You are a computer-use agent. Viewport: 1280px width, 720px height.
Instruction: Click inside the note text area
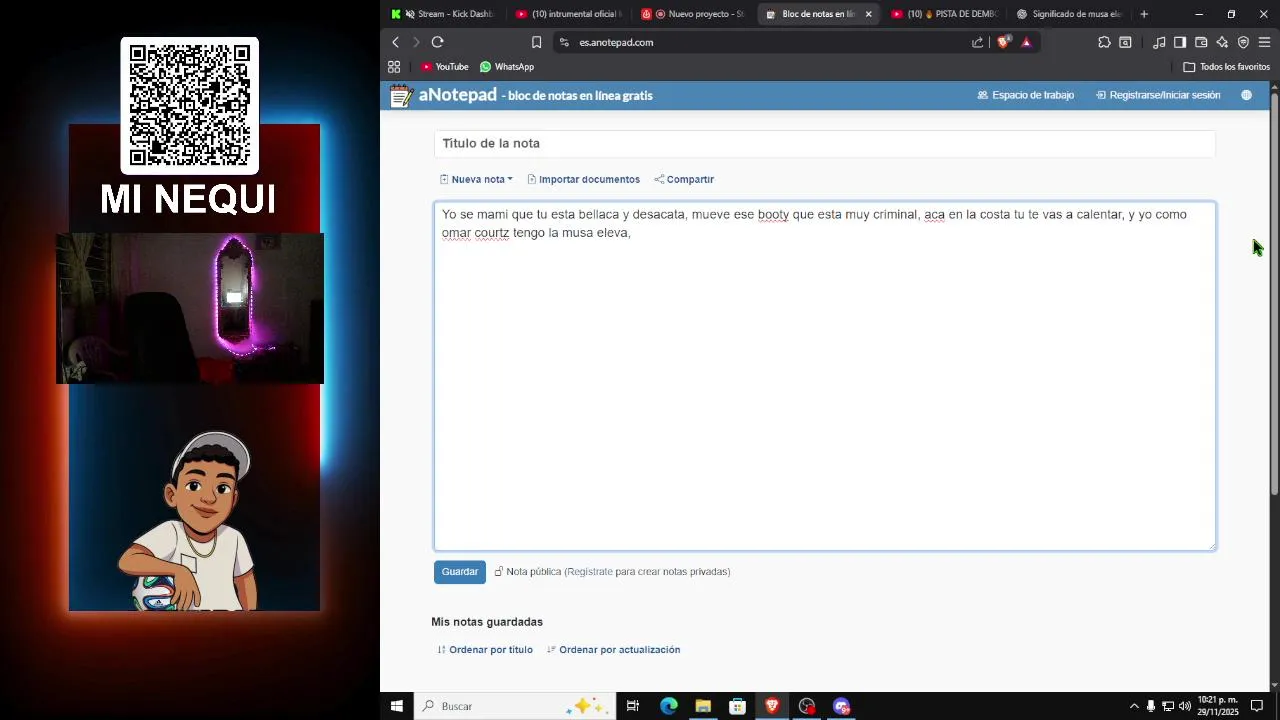click(824, 376)
